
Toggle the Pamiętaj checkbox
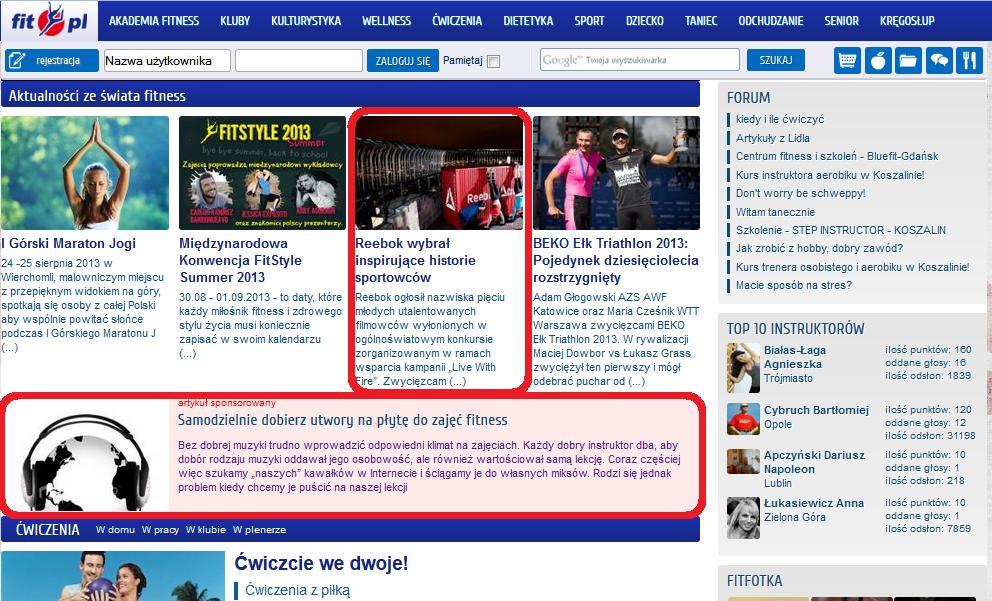[x=493, y=61]
